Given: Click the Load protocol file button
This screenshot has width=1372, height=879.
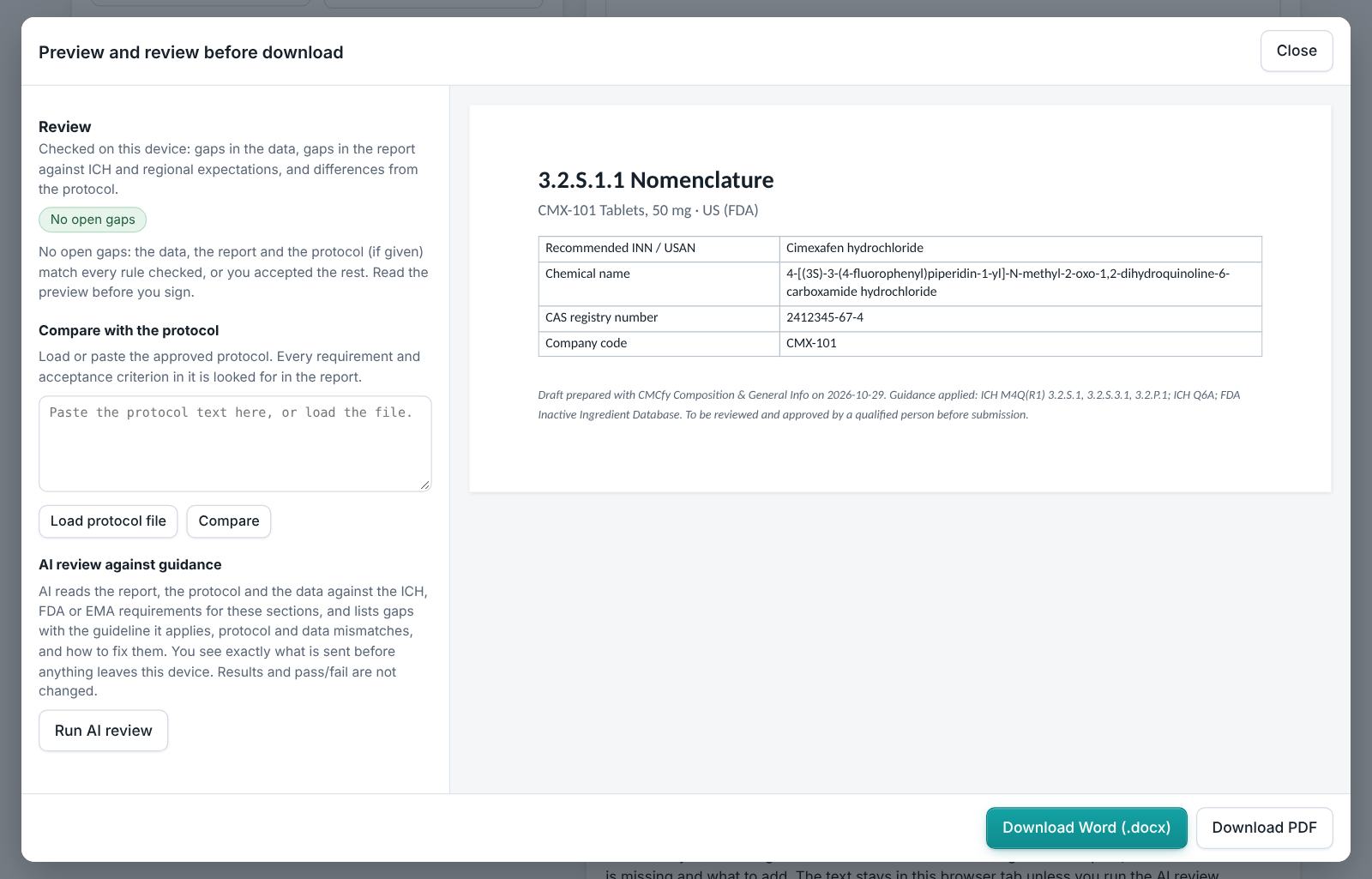Looking at the screenshot, I should tap(108, 521).
